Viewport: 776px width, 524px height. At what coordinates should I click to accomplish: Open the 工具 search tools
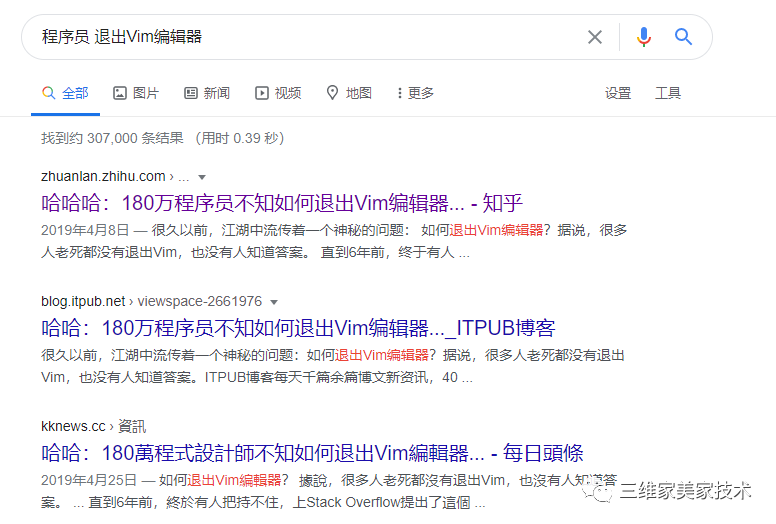pos(668,93)
